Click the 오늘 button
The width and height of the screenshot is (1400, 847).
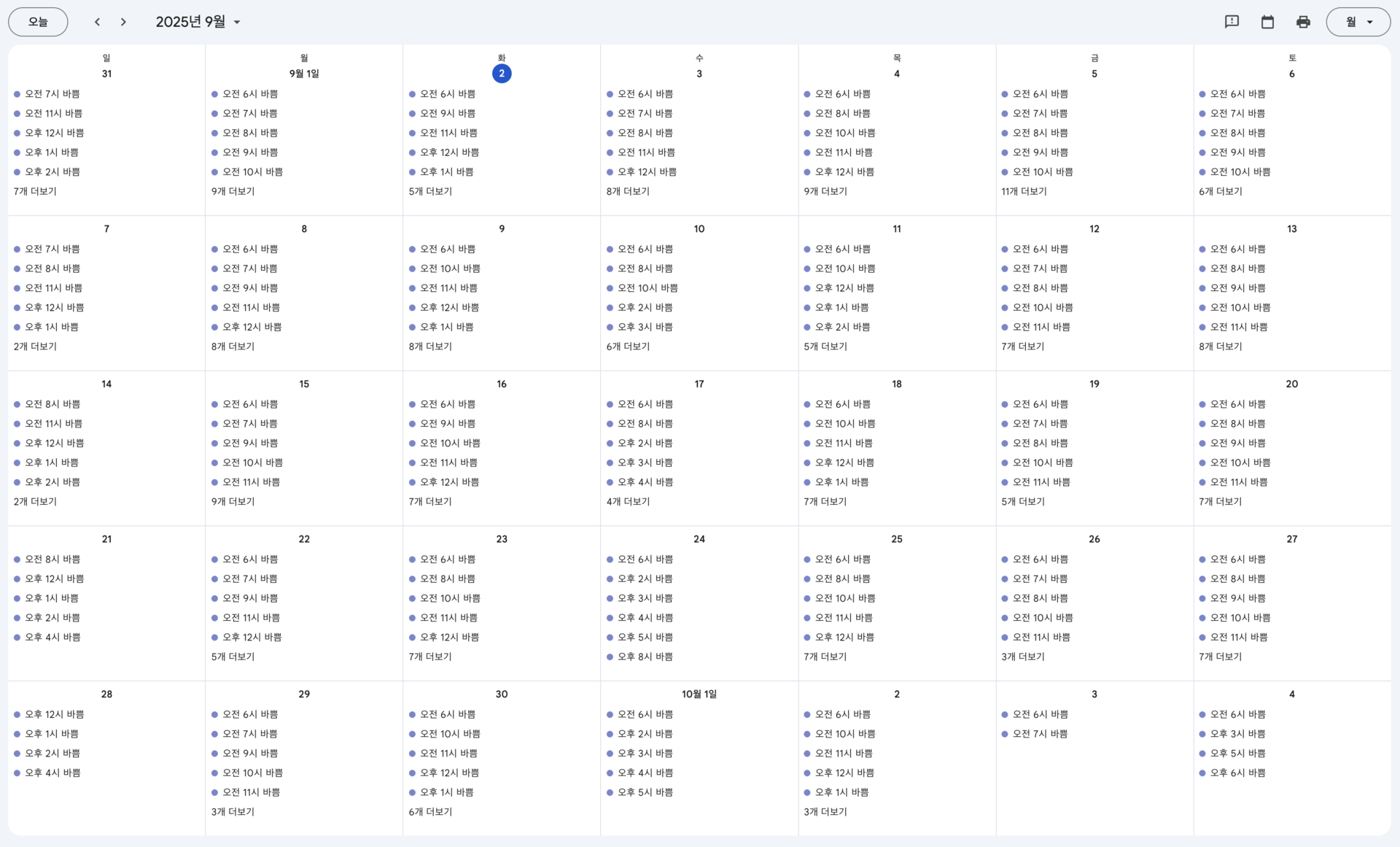[x=38, y=22]
